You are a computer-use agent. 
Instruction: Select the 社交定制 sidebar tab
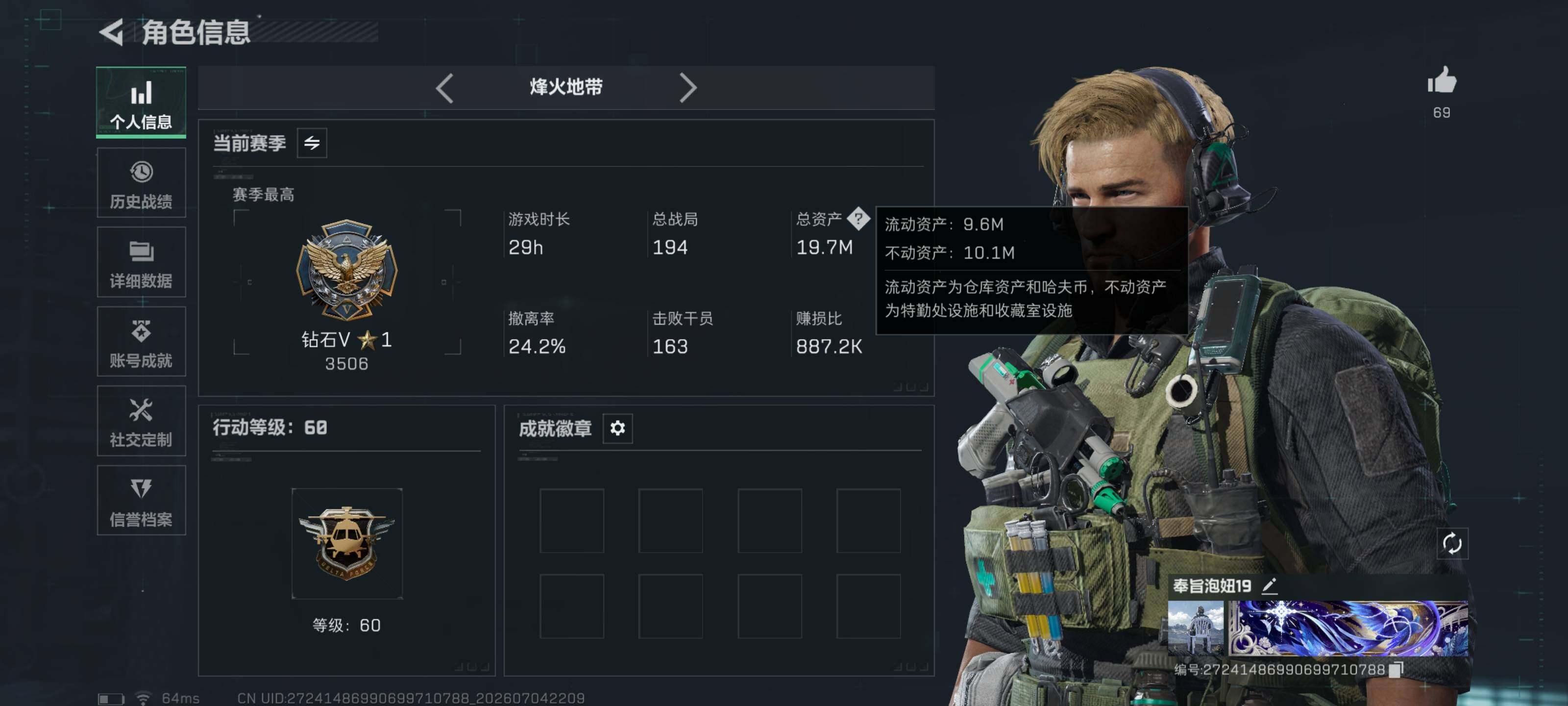(141, 421)
